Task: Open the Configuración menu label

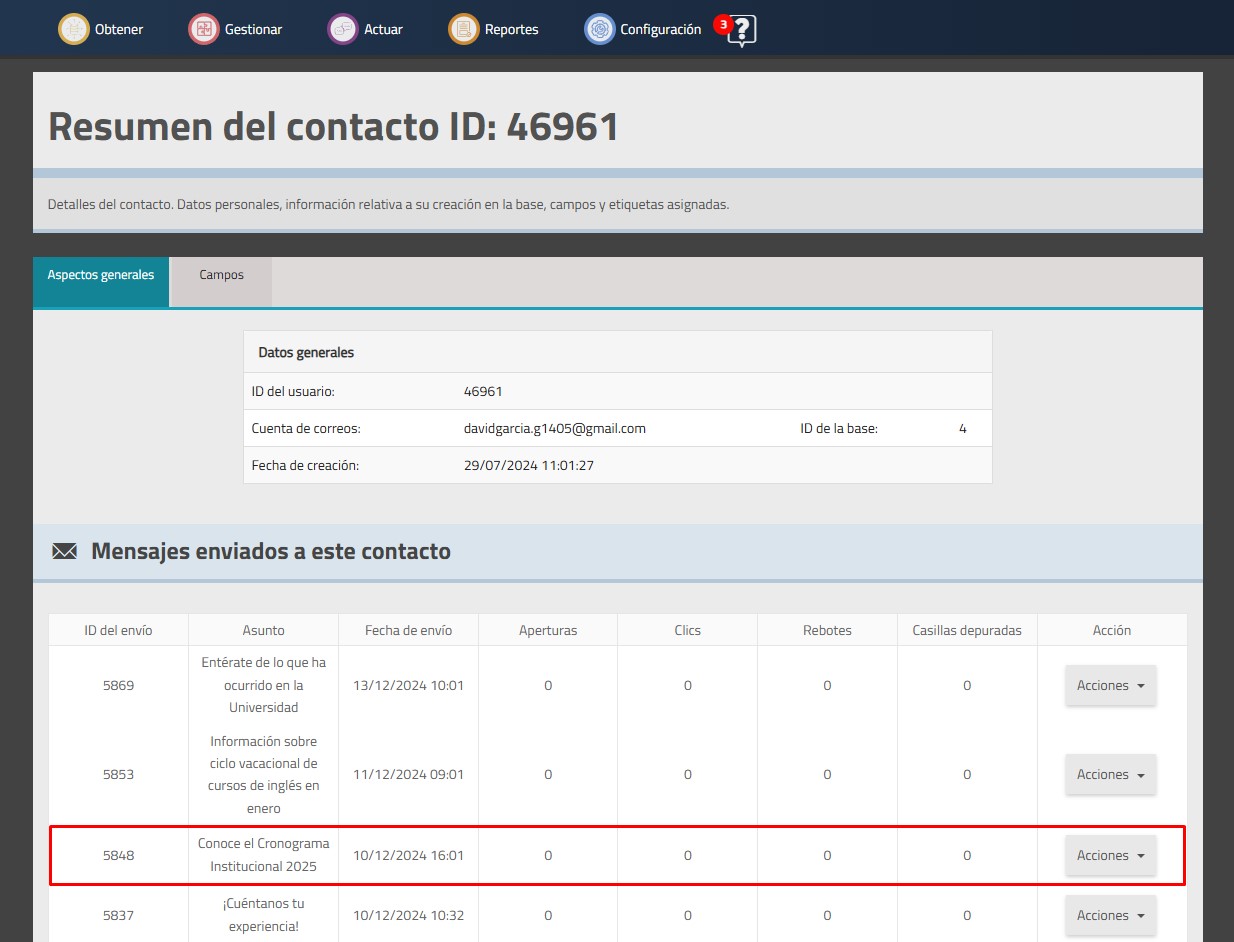Action: tap(661, 30)
